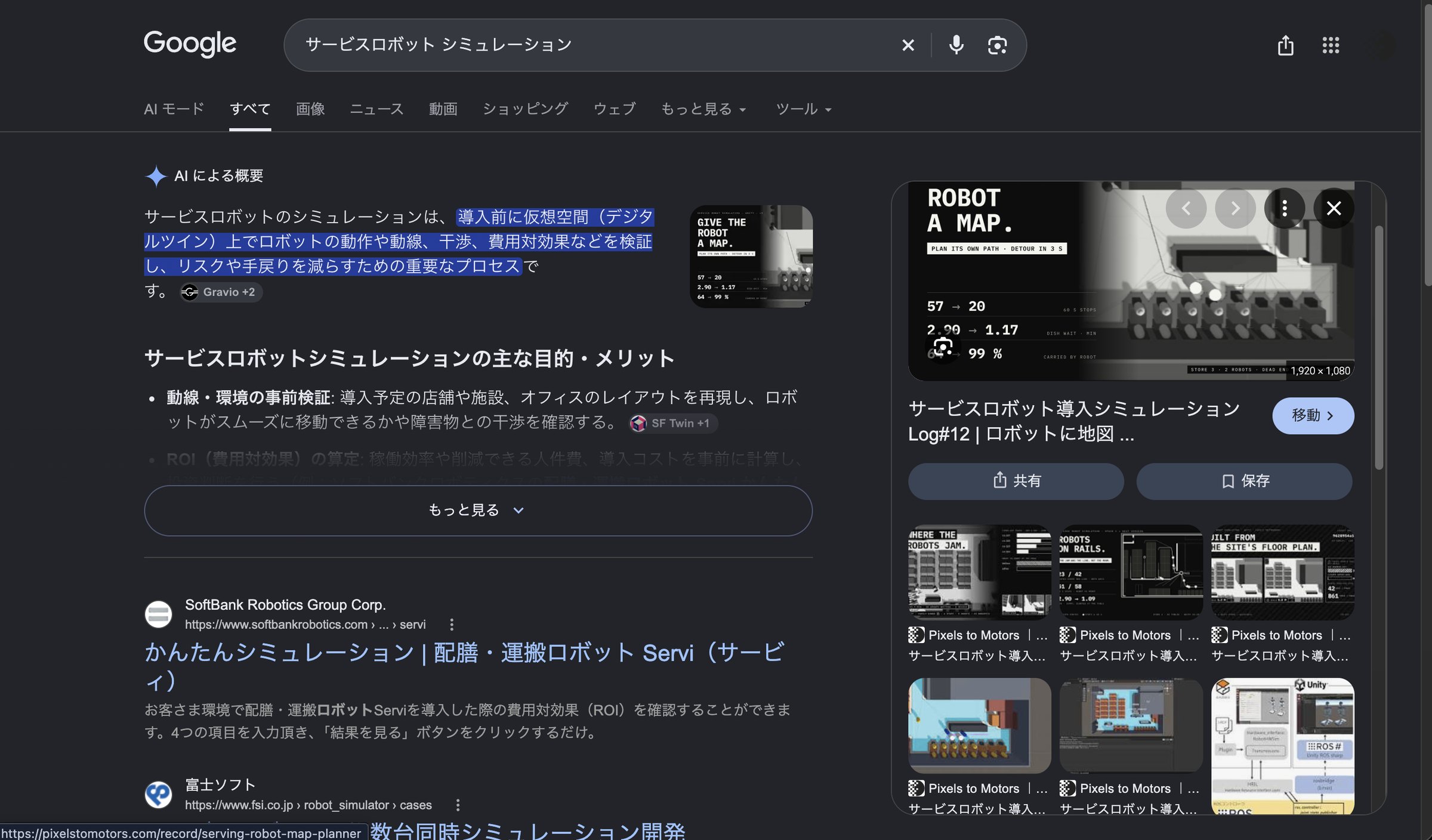Open the large ROBOT A MAP preview image
This screenshot has height=840, width=1432.
(1131, 281)
